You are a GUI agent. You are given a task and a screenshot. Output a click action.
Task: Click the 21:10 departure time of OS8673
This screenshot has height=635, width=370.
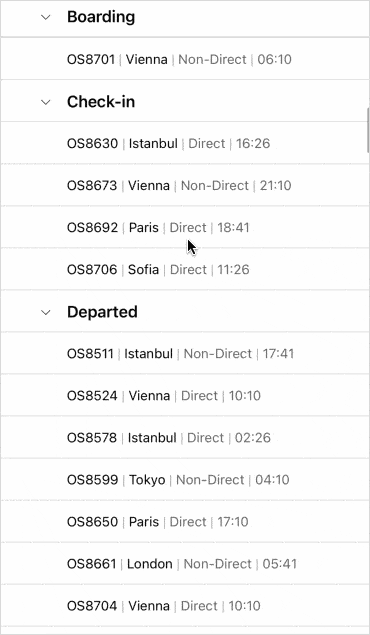point(275,185)
